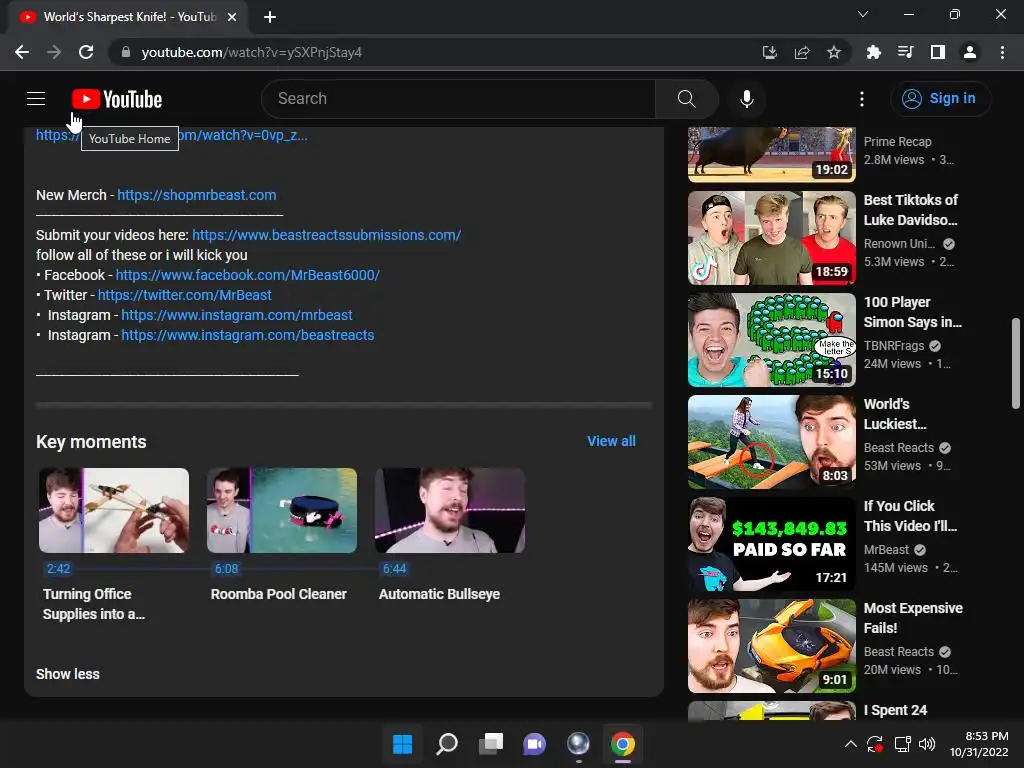The width and height of the screenshot is (1024, 768).
Task: Open the Chrome three-dot menu
Action: tap(1002, 52)
